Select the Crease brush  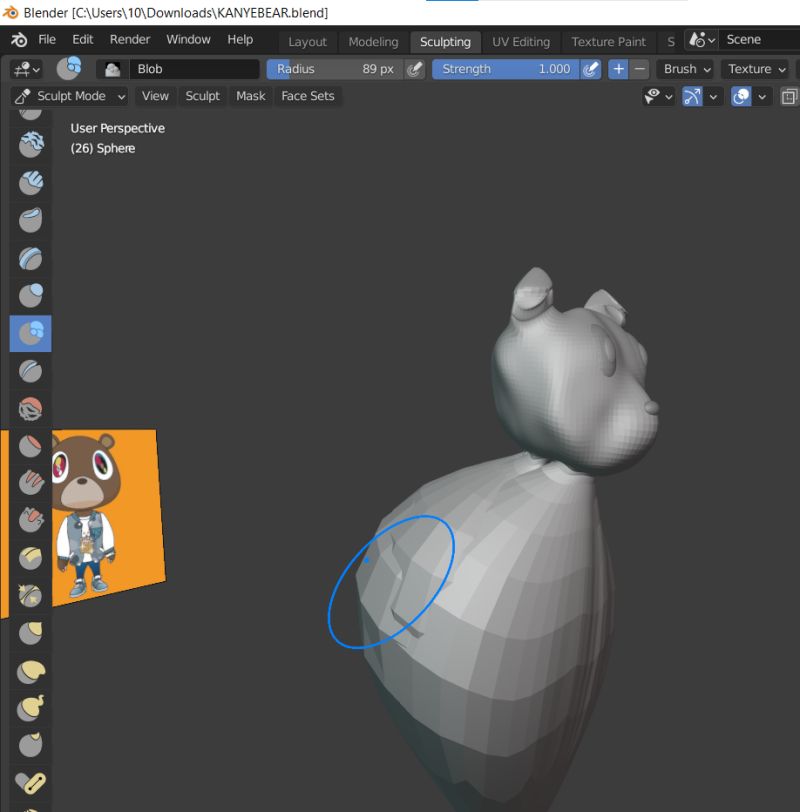click(x=28, y=371)
